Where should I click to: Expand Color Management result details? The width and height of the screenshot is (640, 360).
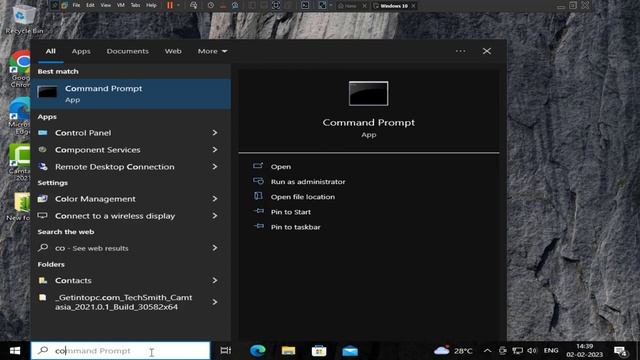pyautogui.click(x=215, y=199)
